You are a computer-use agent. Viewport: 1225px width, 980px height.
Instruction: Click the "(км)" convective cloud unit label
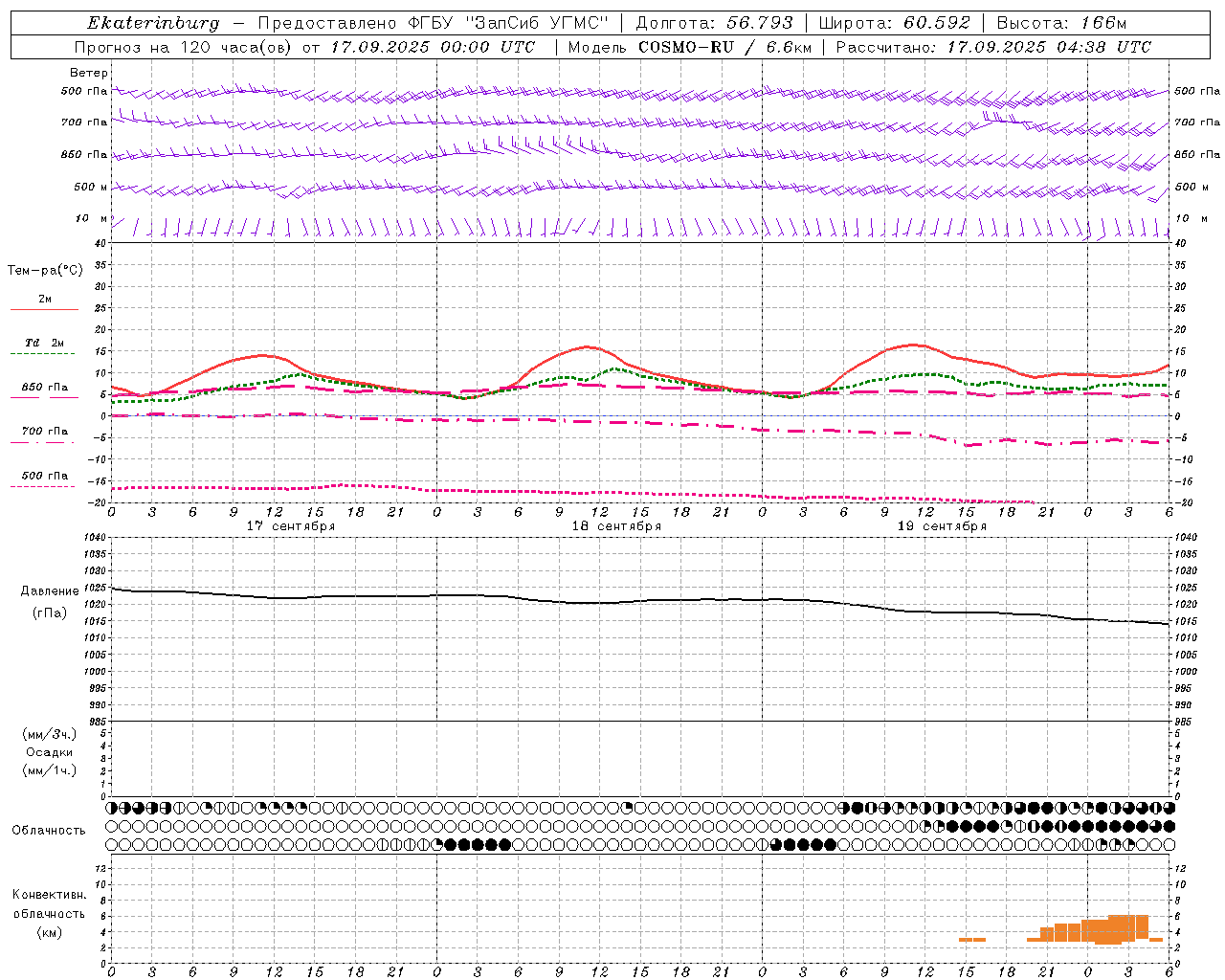point(49,932)
